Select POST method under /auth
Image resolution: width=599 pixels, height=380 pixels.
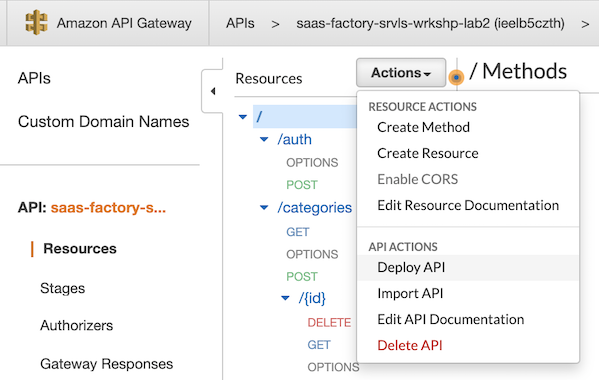coord(302,185)
